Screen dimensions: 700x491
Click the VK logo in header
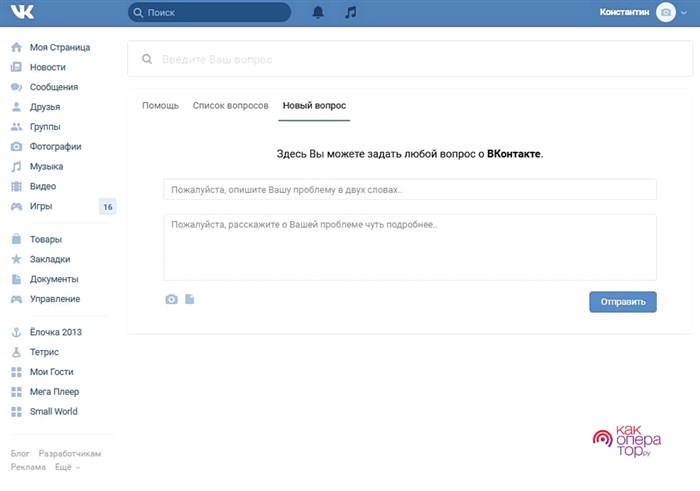(22, 12)
